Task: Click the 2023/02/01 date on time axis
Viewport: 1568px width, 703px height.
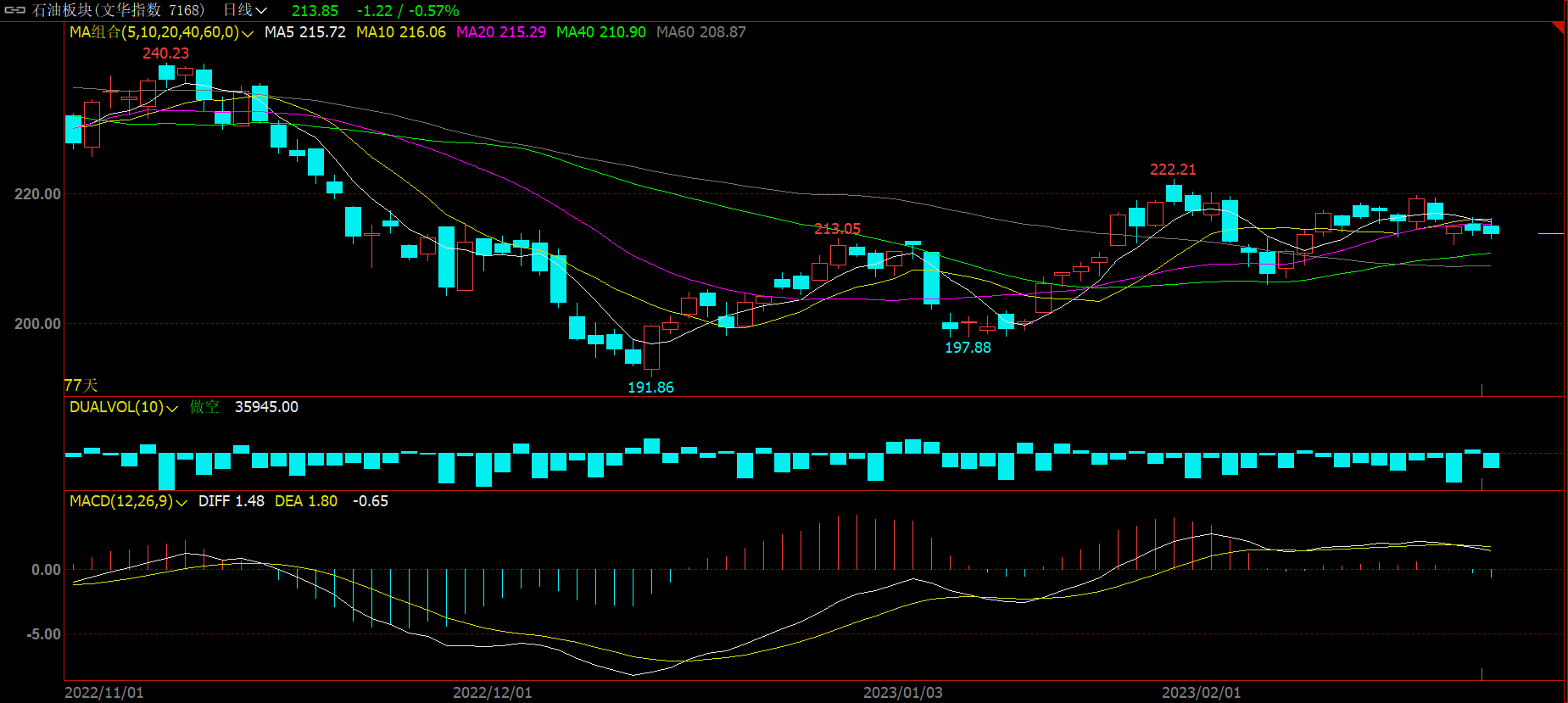Action: (x=1202, y=693)
